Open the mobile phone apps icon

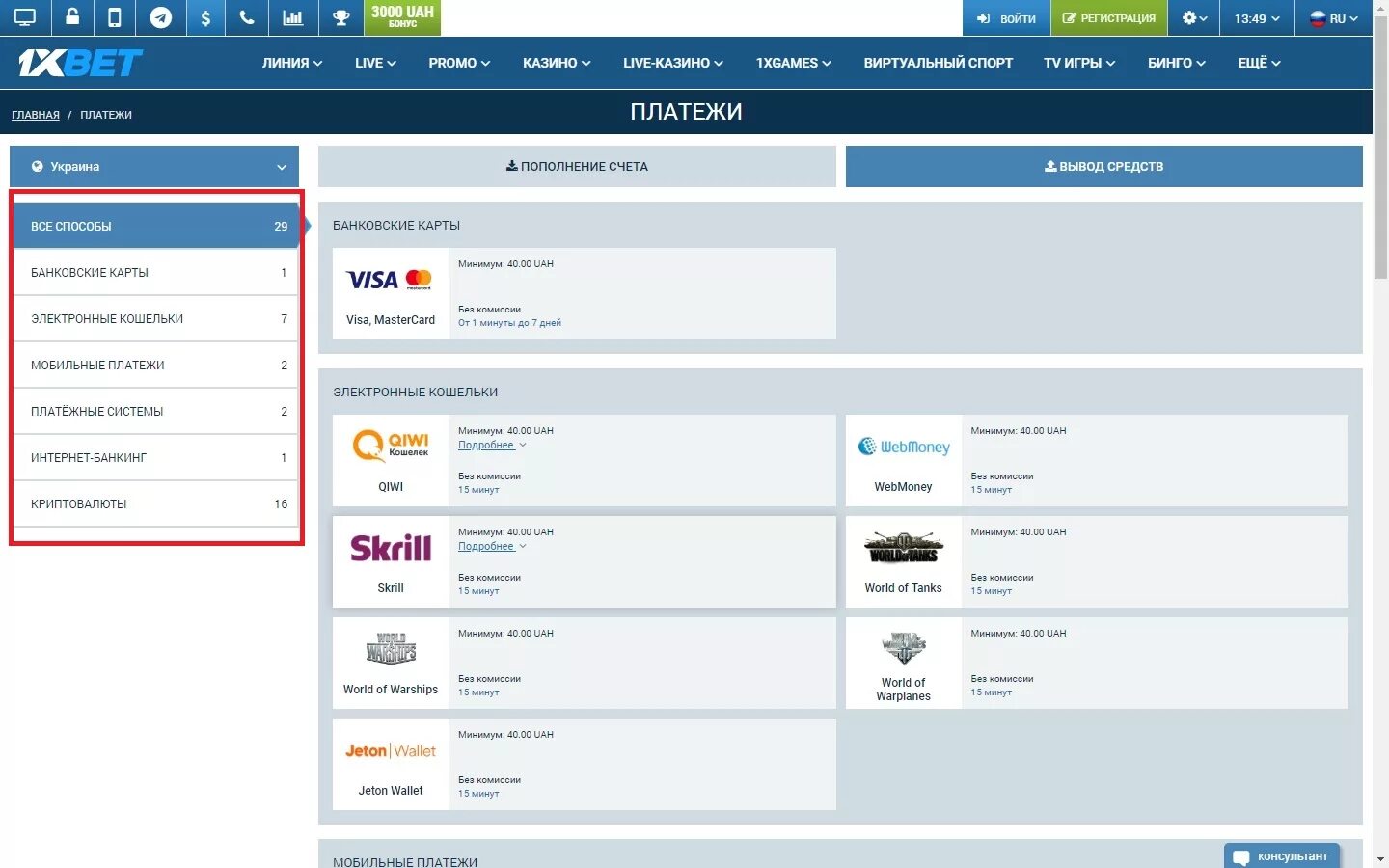point(115,17)
